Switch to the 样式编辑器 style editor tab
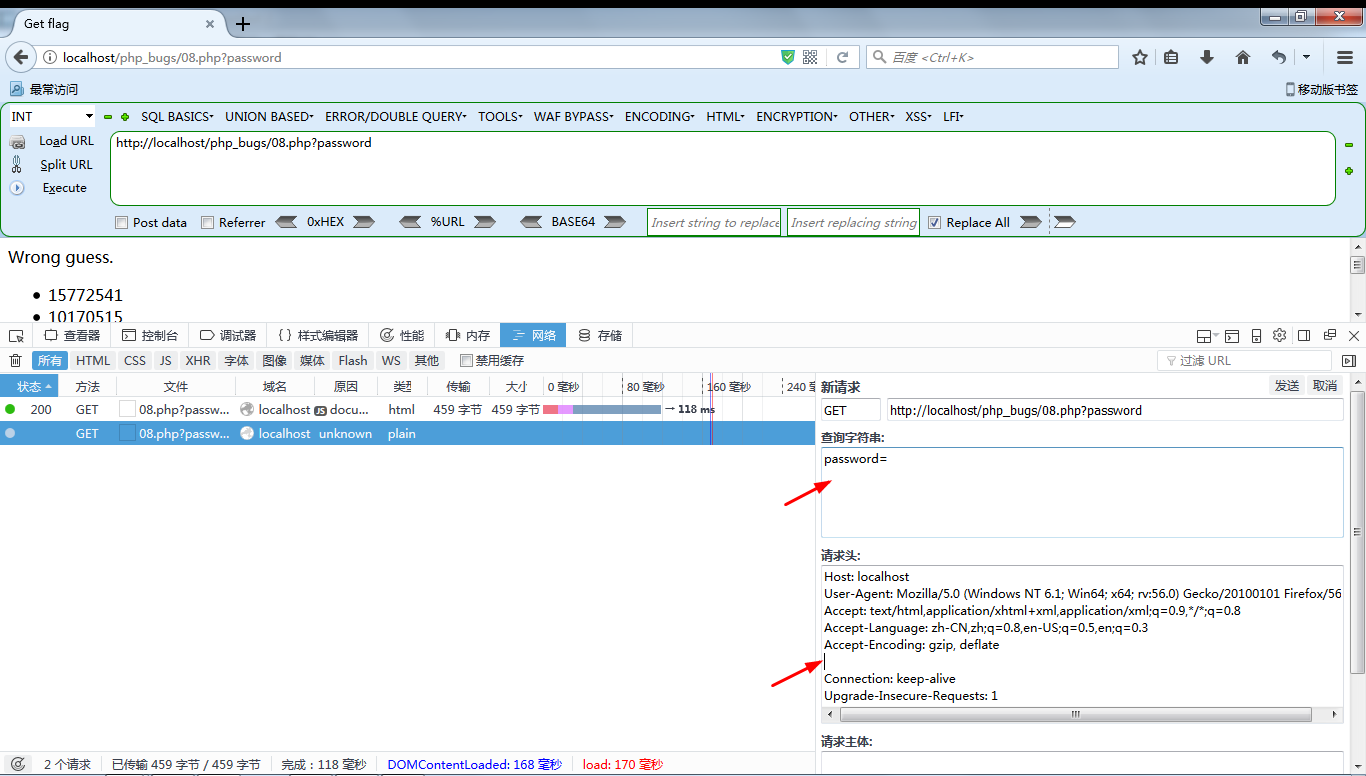 (318, 335)
